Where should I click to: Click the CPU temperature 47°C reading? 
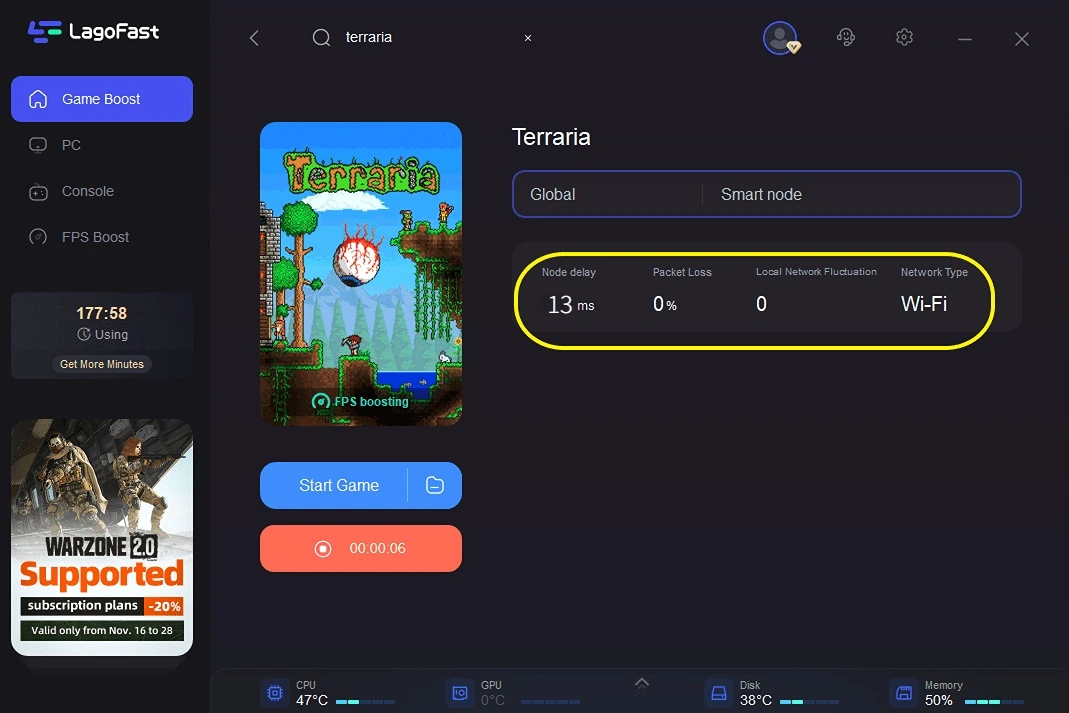pyautogui.click(x=312, y=700)
